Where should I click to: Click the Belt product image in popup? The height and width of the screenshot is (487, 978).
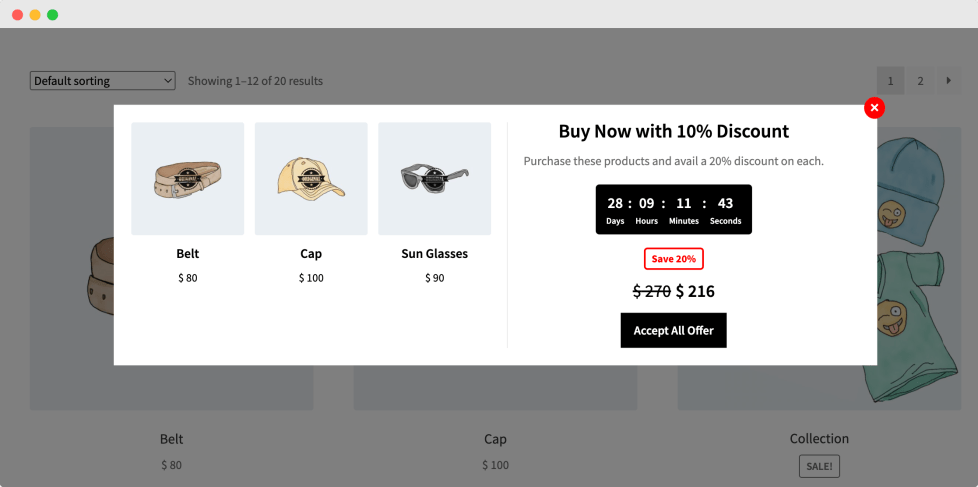(187, 179)
